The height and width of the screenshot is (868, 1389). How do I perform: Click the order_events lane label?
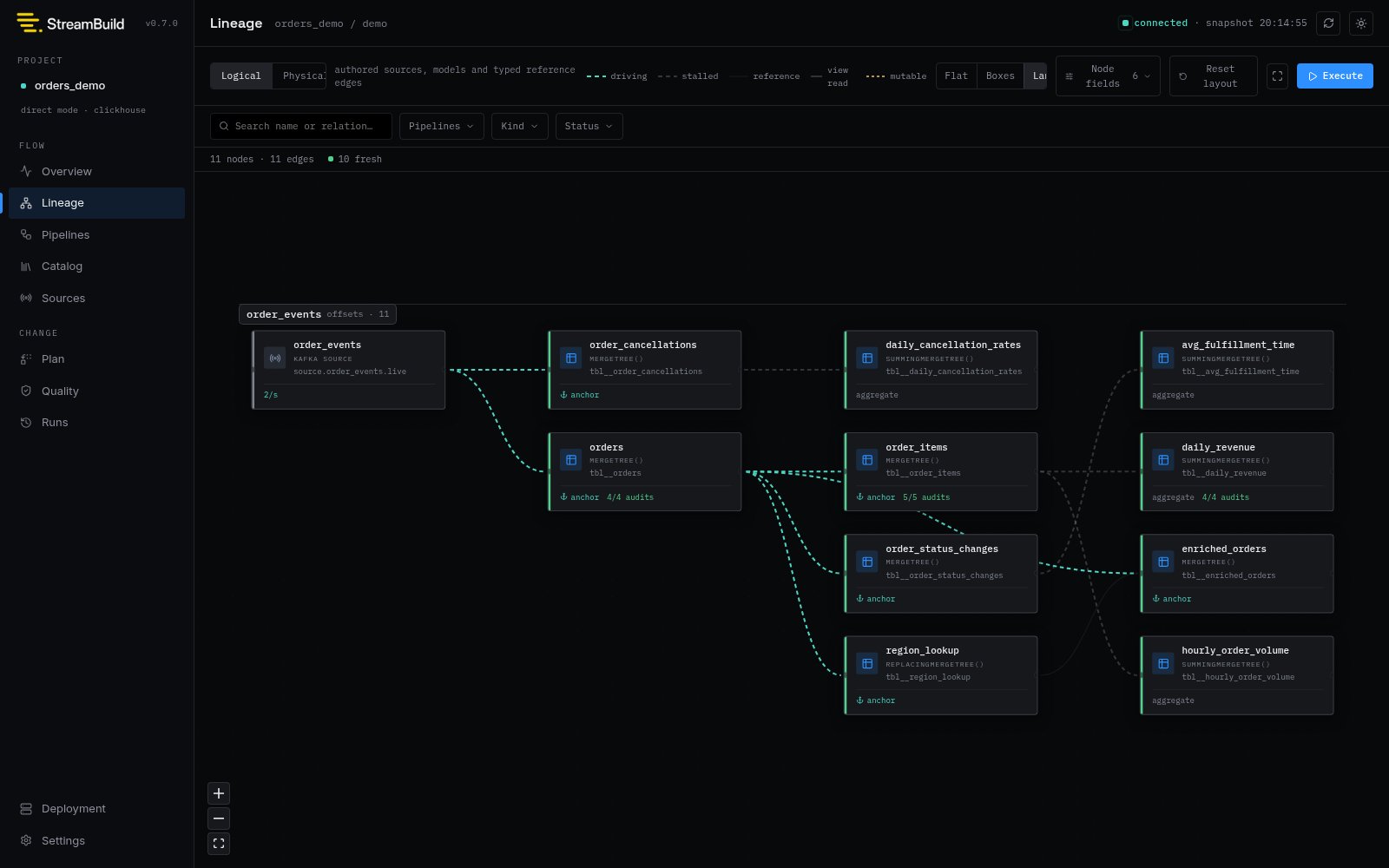[x=318, y=314]
